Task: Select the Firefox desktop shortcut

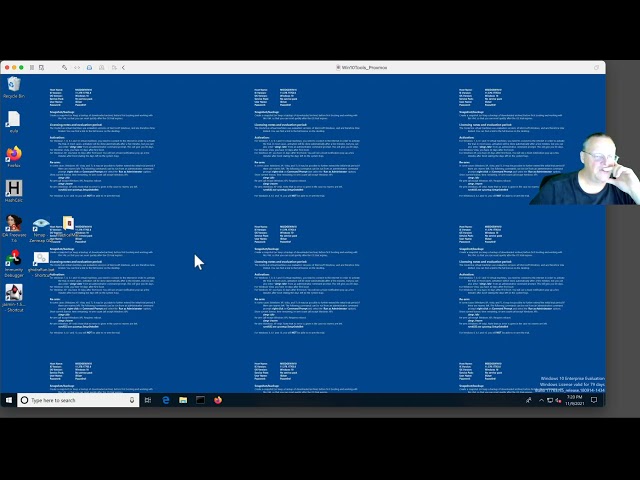Action: point(13,157)
